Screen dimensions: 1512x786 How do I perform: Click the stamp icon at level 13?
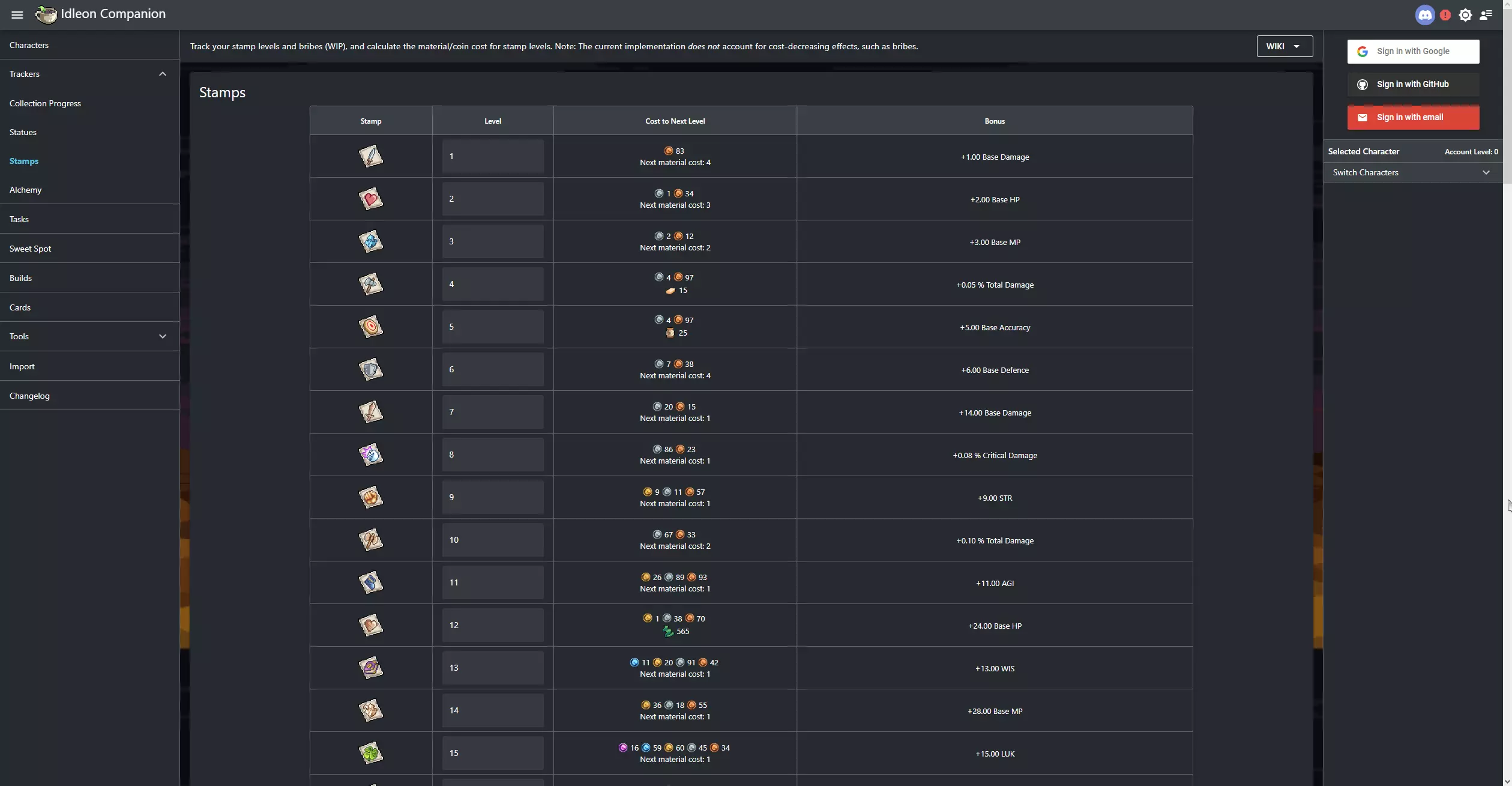(x=370, y=668)
